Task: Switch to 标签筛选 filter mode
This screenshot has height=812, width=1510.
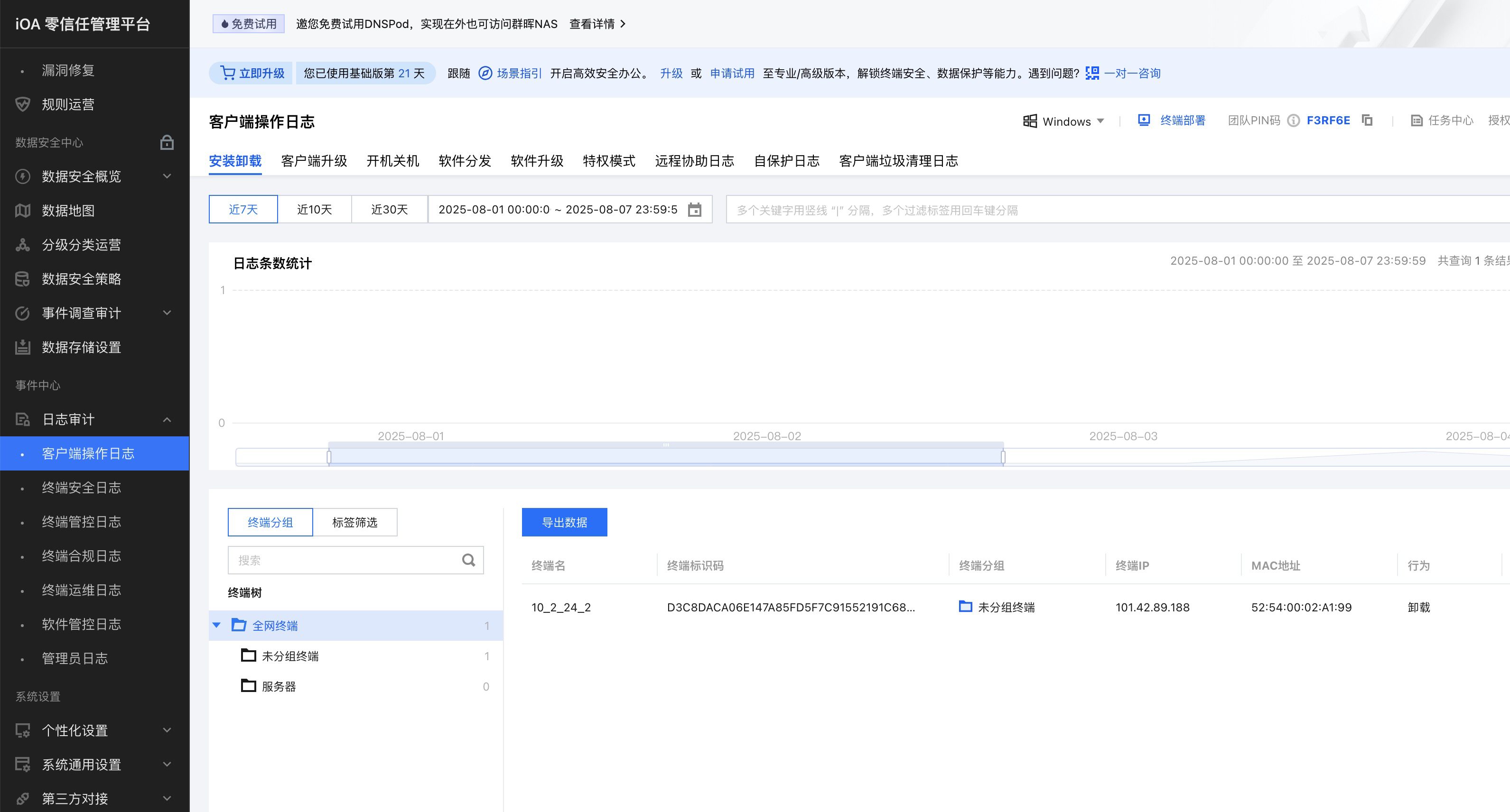Action: (354, 522)
